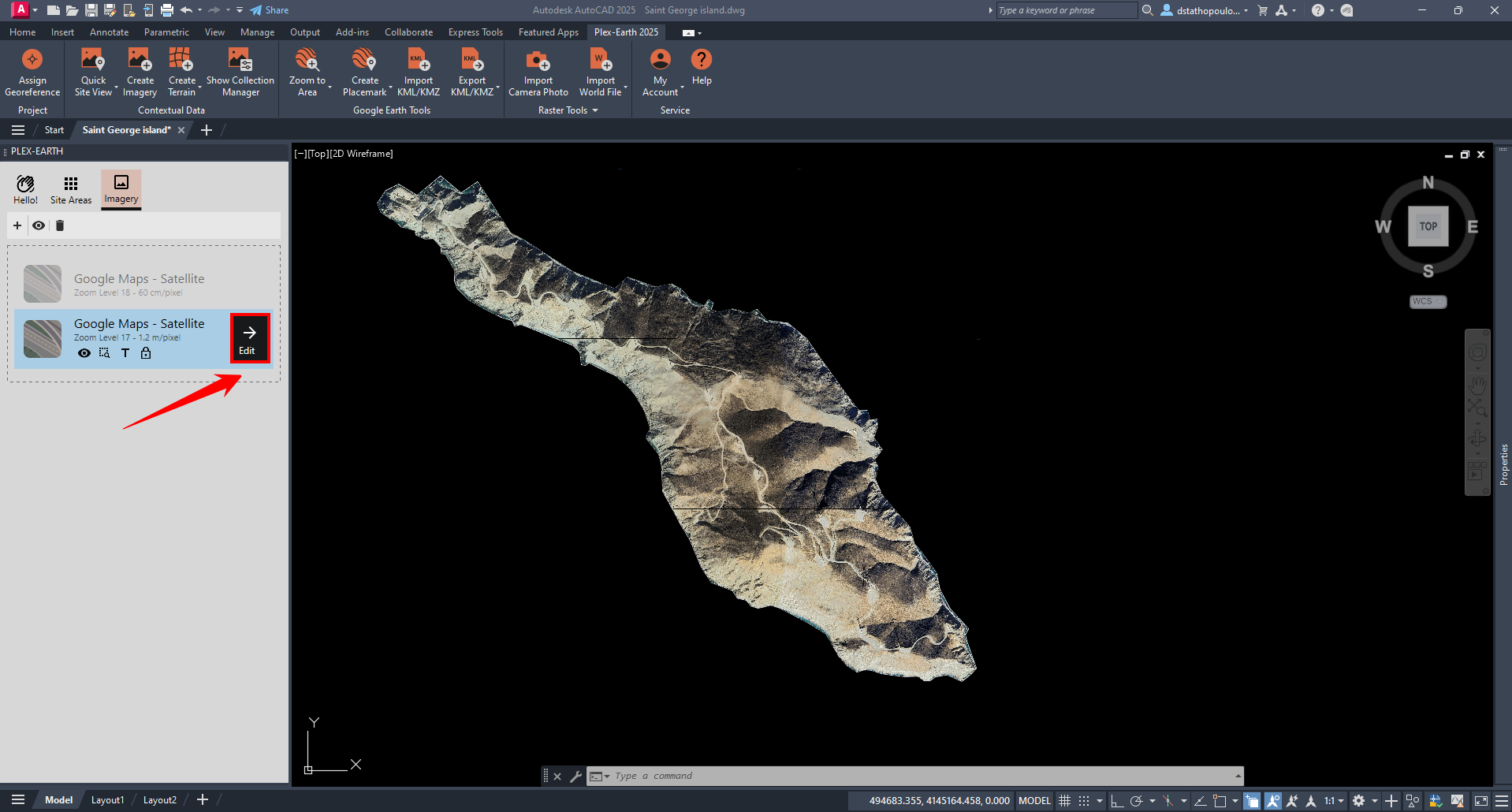Toggle annotation visibility on status bar
Image resolution: width=1512 pixels, height=812 pixels.
1273,800
